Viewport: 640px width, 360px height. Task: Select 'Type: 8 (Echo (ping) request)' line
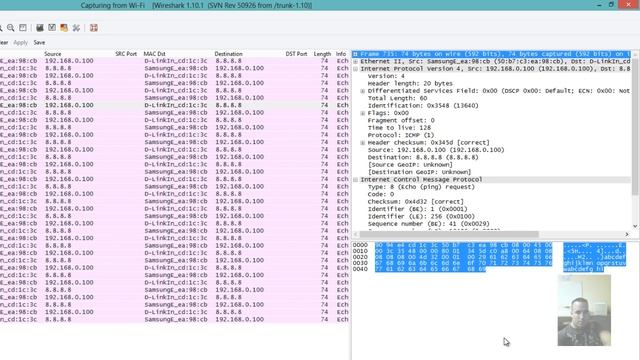(421, 187)
